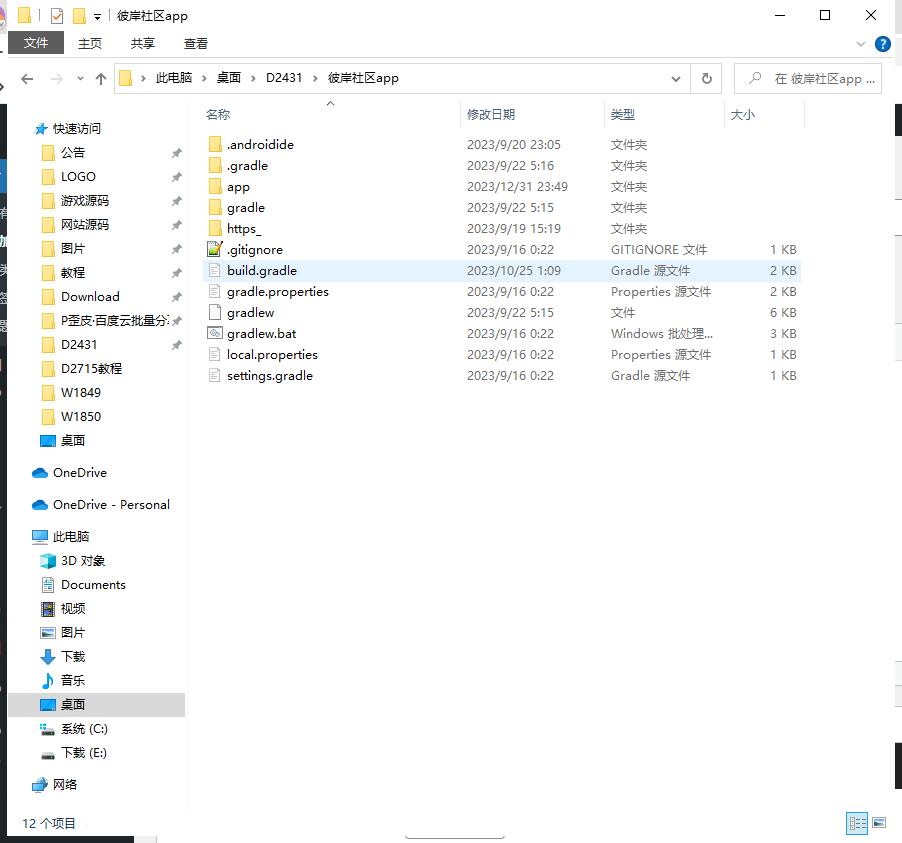The height and width of the screenshot is (843, 902).
Task: Sort by 修改日期 column header
Action: point(532,115)
